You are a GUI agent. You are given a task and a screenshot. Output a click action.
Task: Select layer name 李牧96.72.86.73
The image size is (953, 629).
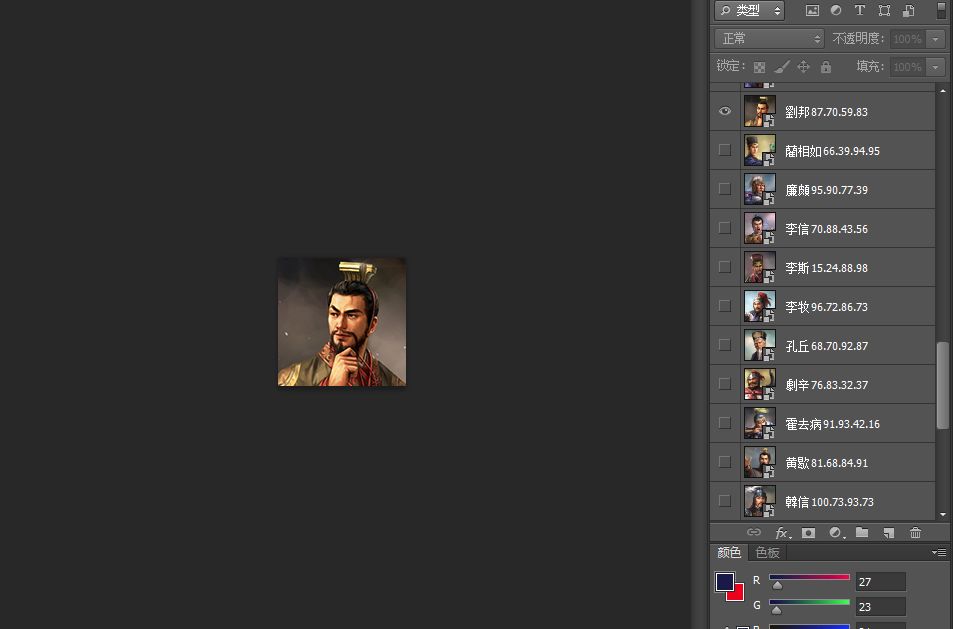[x=827, y=307]
